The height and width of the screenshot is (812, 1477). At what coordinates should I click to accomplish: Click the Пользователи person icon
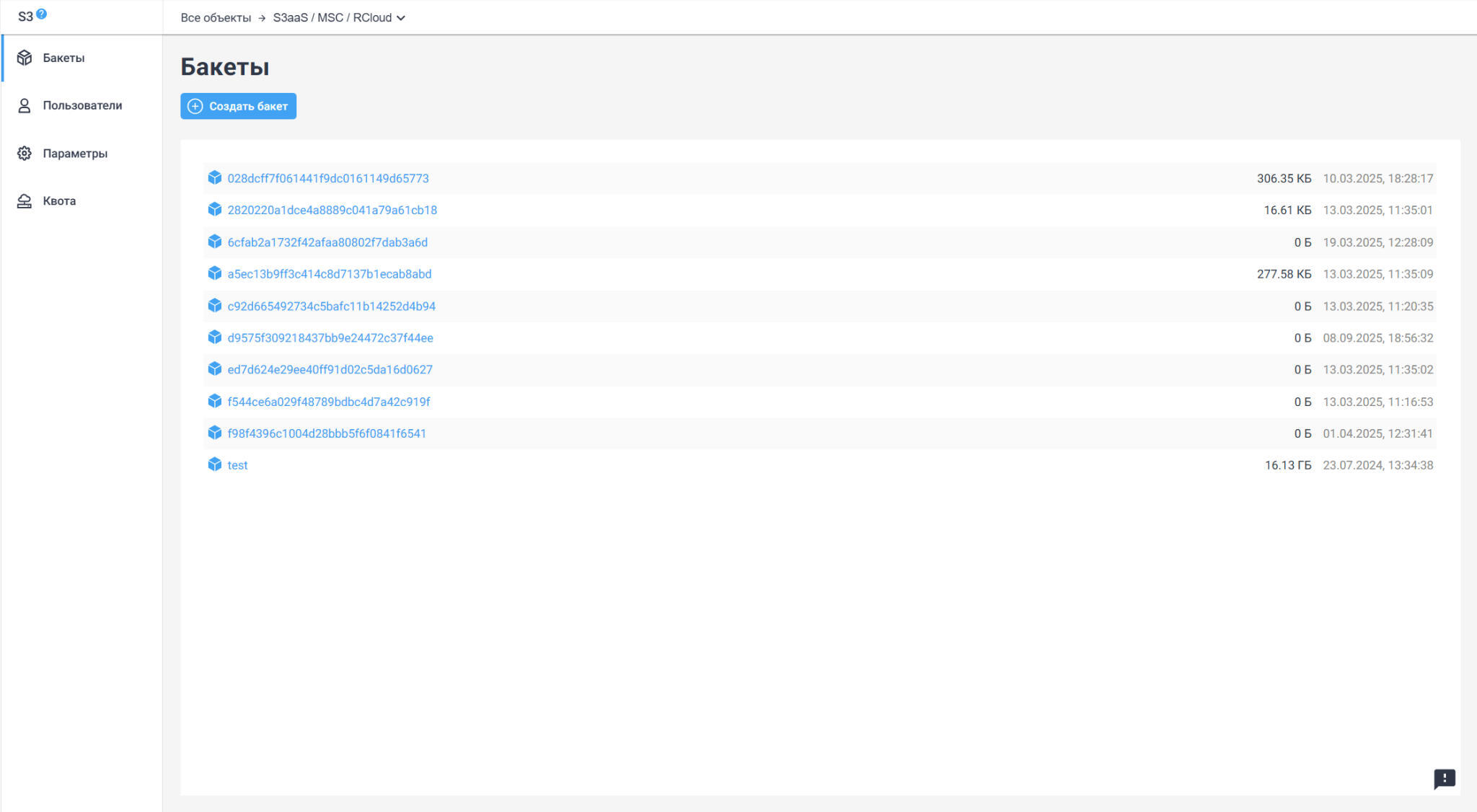coord(25,106)
